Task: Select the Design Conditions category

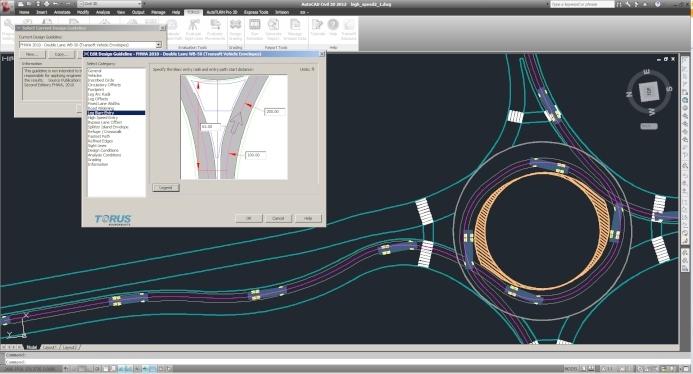Action: tap(103, 150)
